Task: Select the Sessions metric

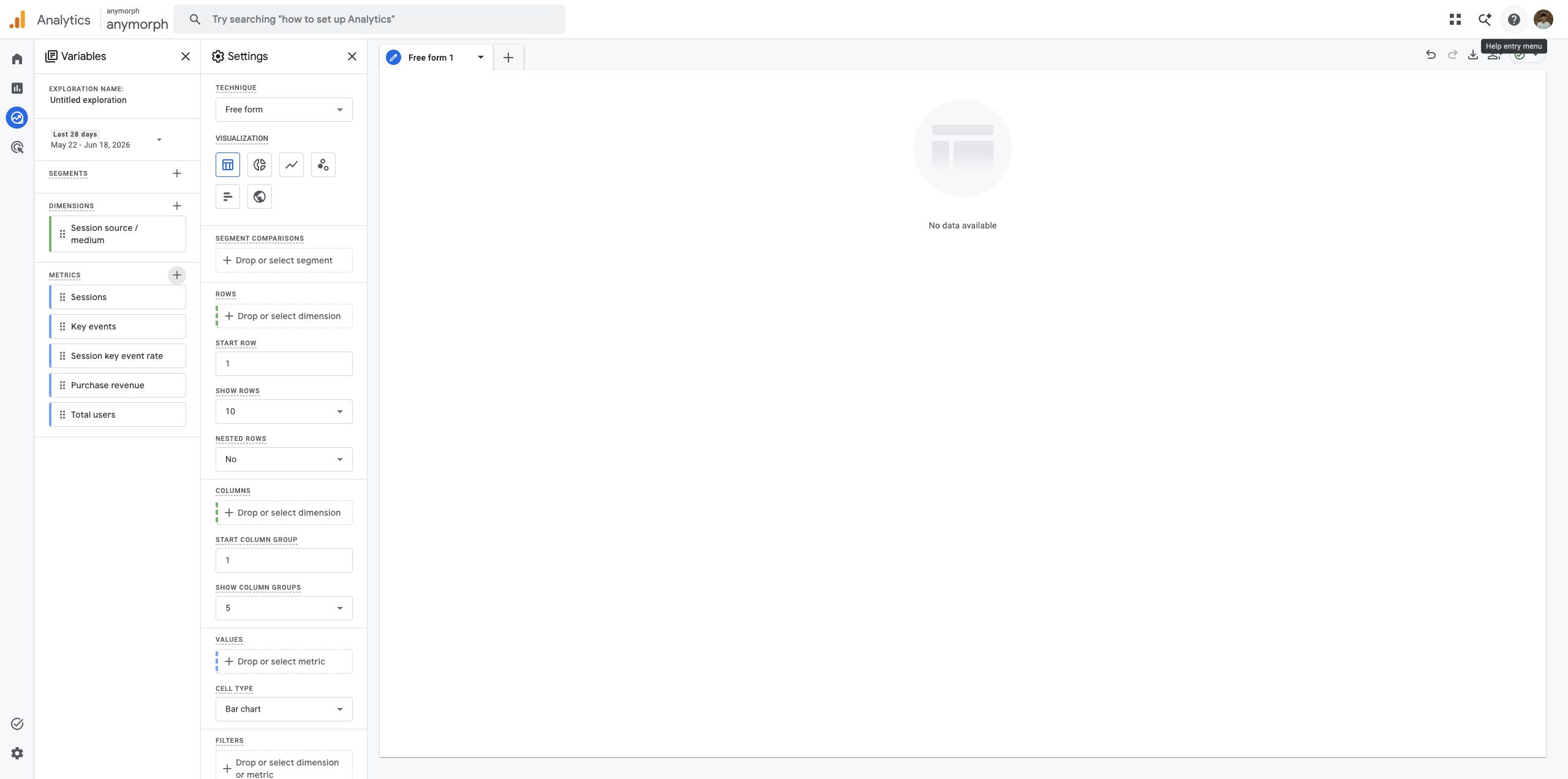Action: click(x=118, y=297)
